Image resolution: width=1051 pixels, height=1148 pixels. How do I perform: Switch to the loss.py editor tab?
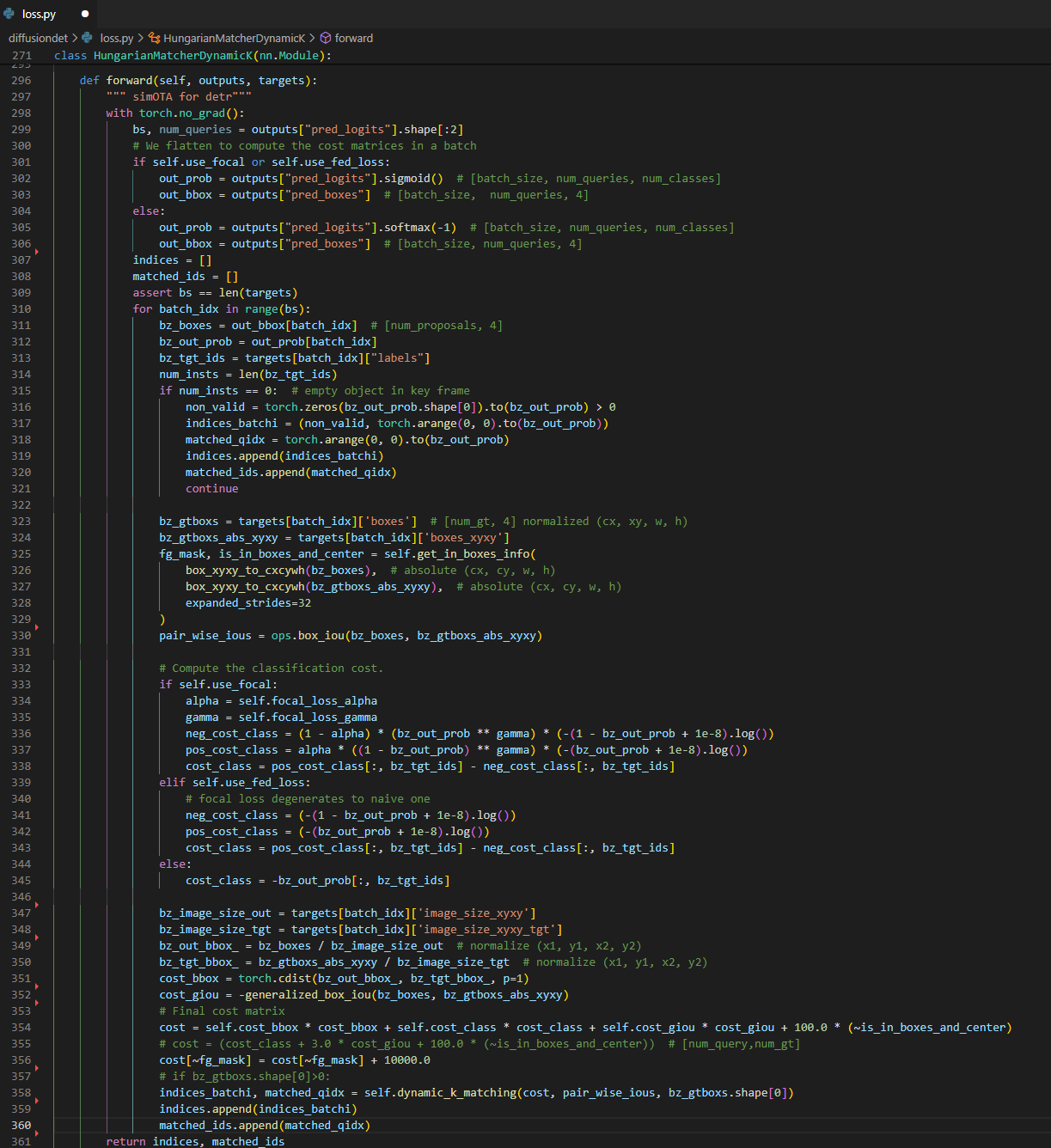click(40, 14)
